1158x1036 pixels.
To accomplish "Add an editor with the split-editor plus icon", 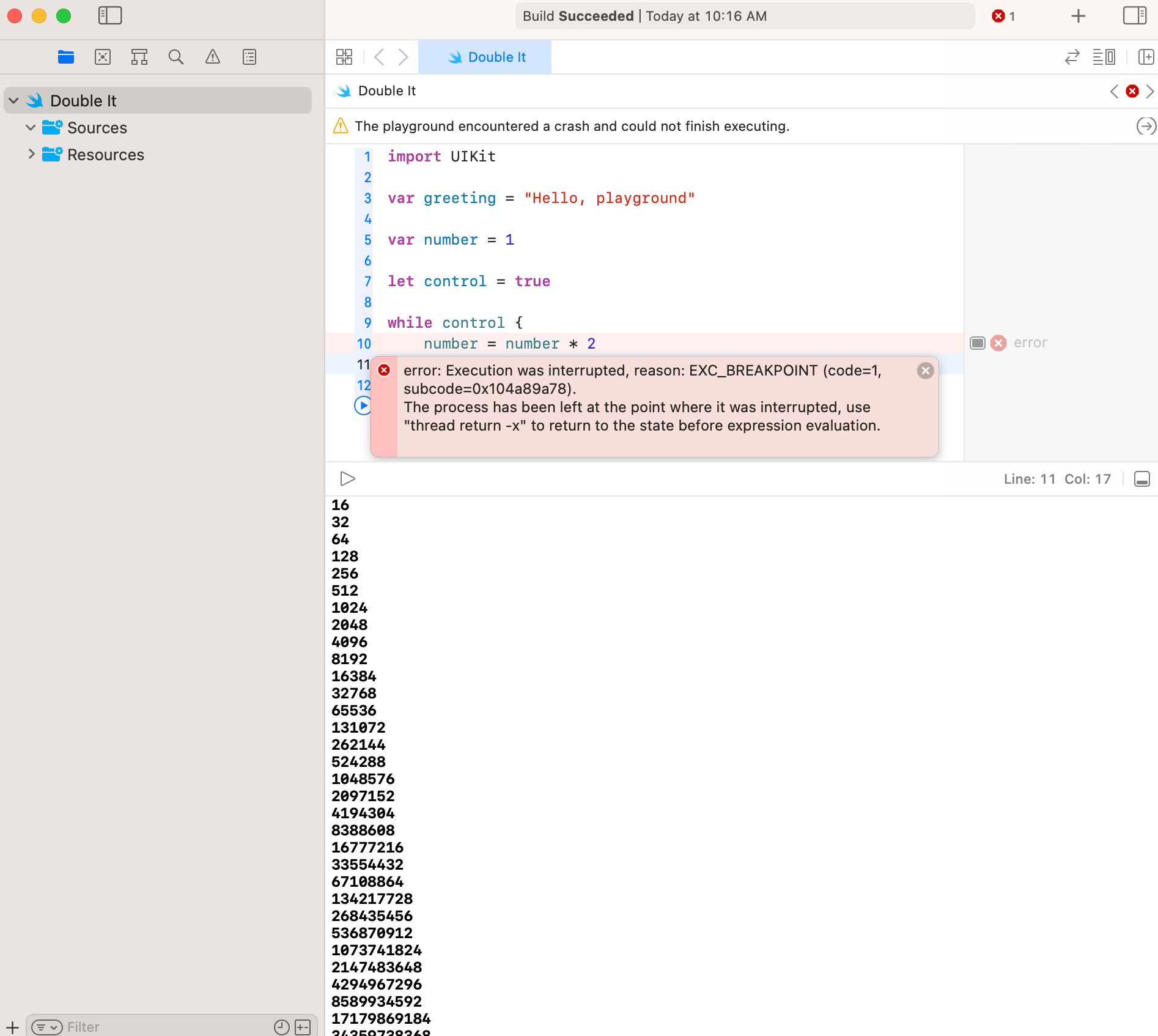I will (x=1146, y=57).
